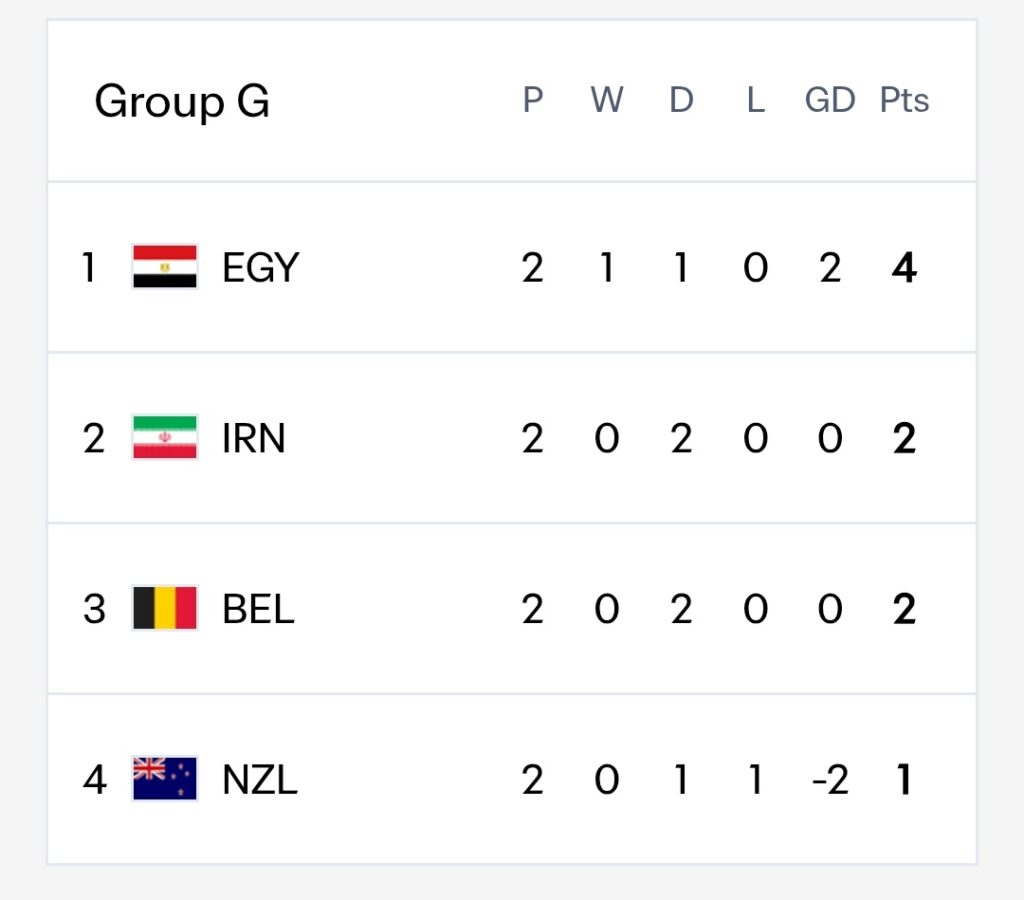Open the IRN team row
Image resolution: width=1024 pixels, height=900 pixels.
click(x=512, y=438)
